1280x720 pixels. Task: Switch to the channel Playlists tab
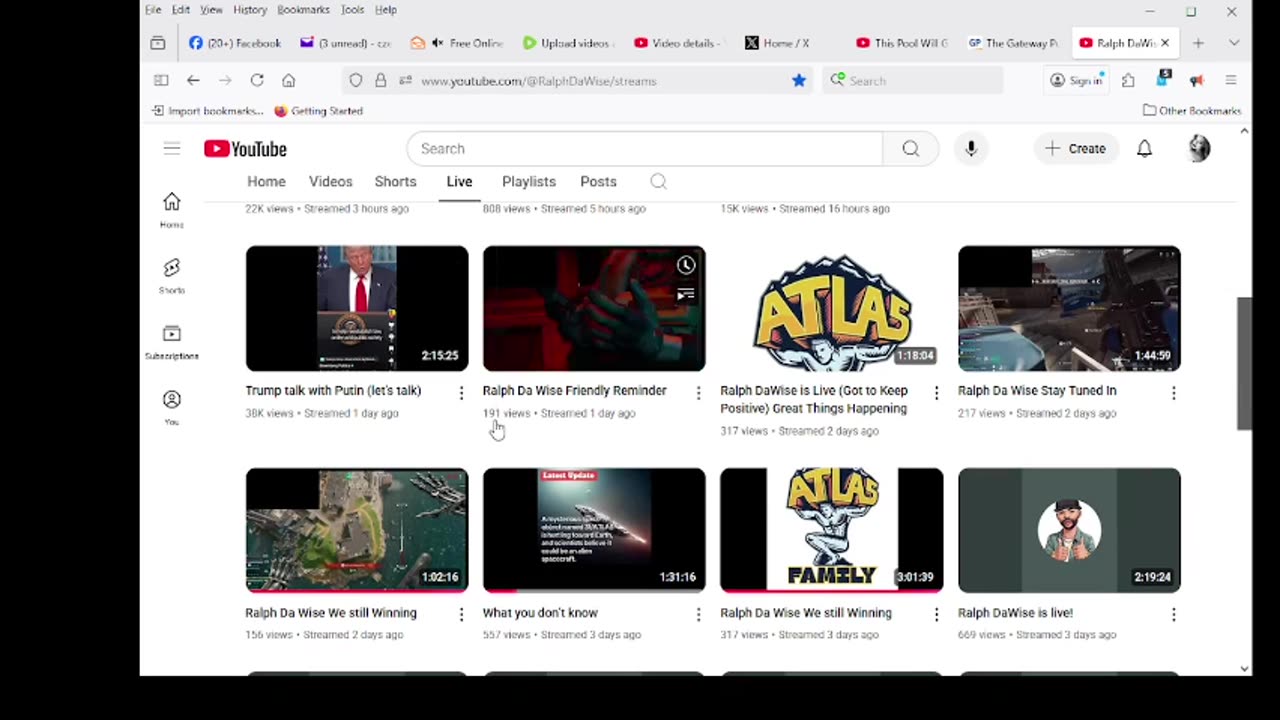tap(529, 182)
